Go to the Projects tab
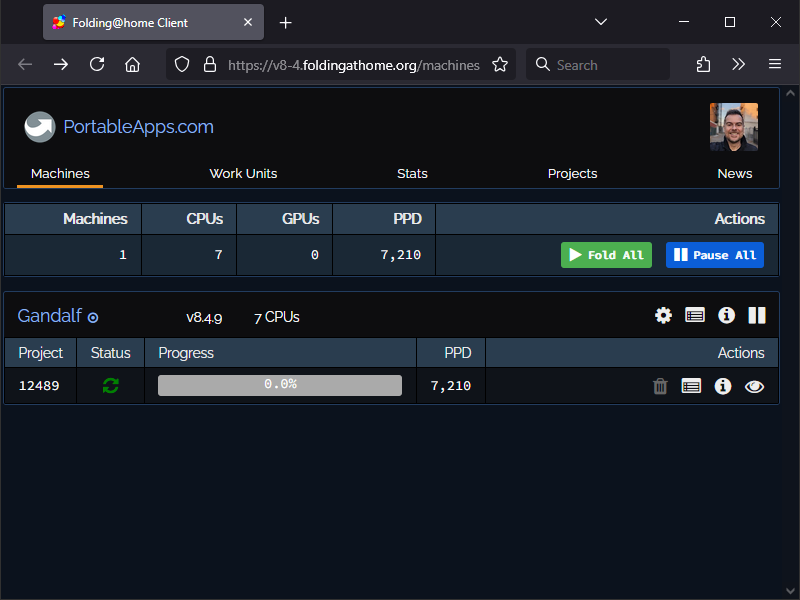800x600 pixels. click(x=572, y=173)
